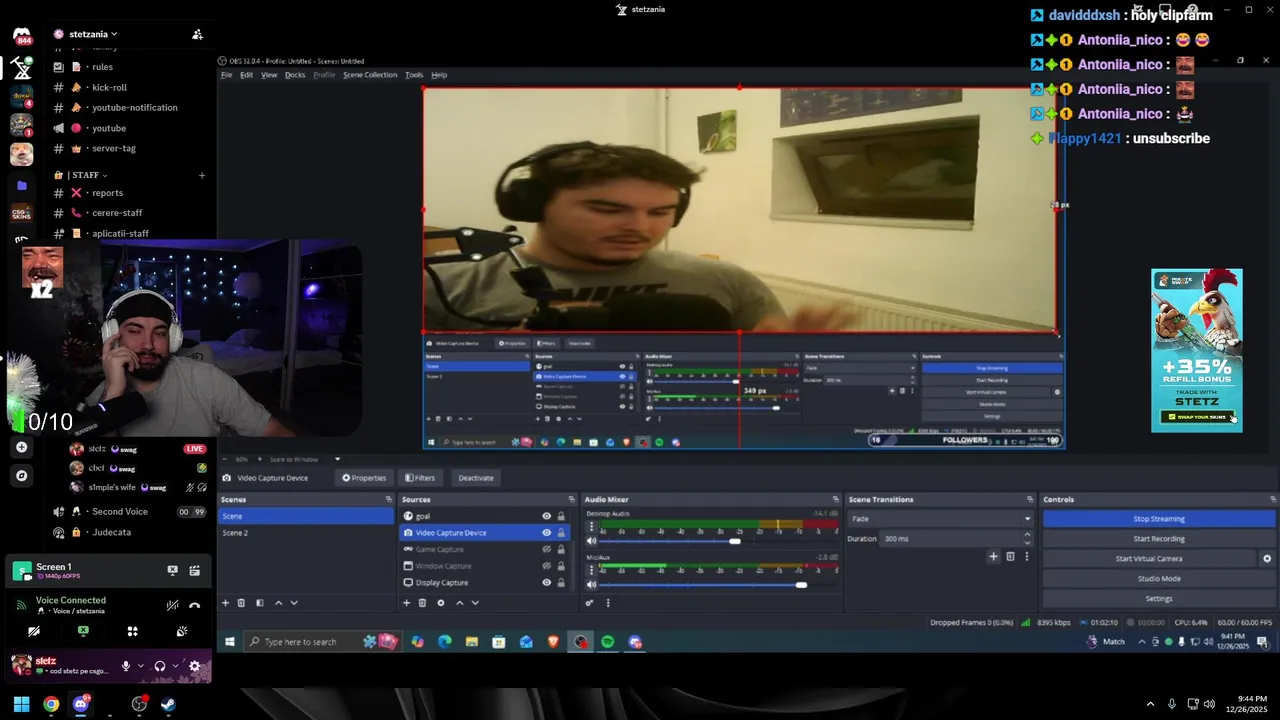Mute microphone in Discord user panel
The height and width of the screenshot is (720, 1280).
tap(126, 666)
